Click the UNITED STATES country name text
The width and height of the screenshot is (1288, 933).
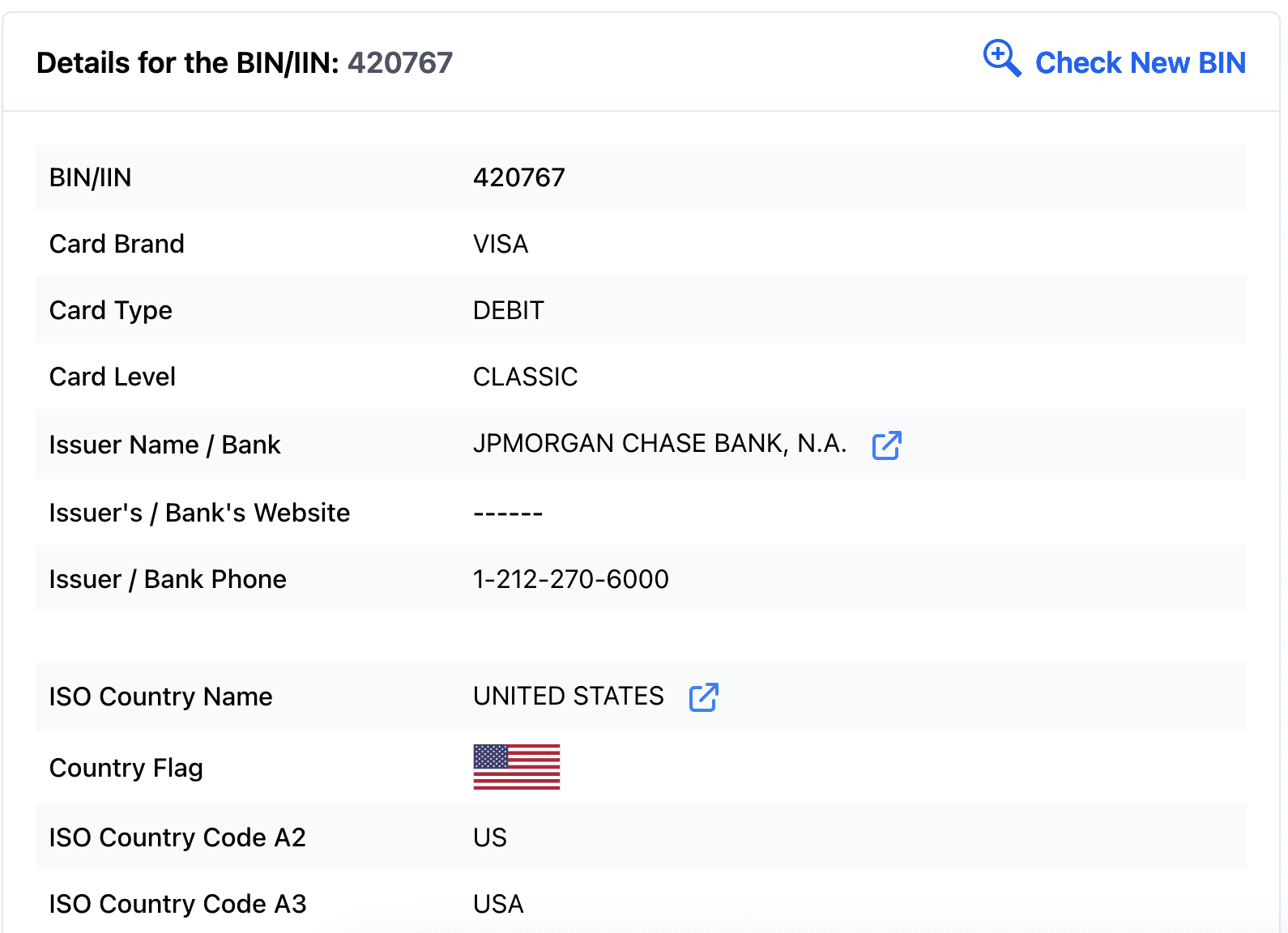568,697
